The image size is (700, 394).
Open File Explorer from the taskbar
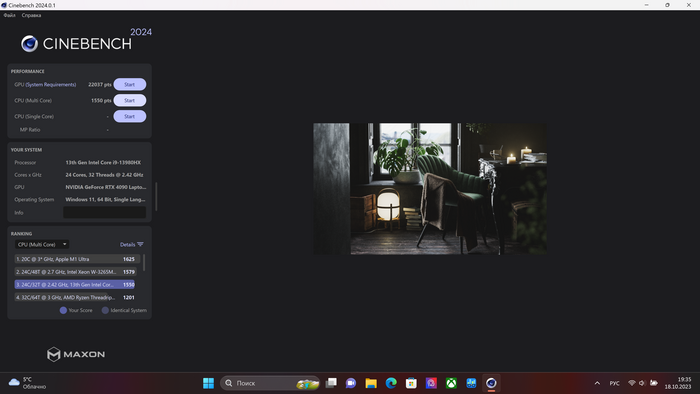tap(371, 383)
